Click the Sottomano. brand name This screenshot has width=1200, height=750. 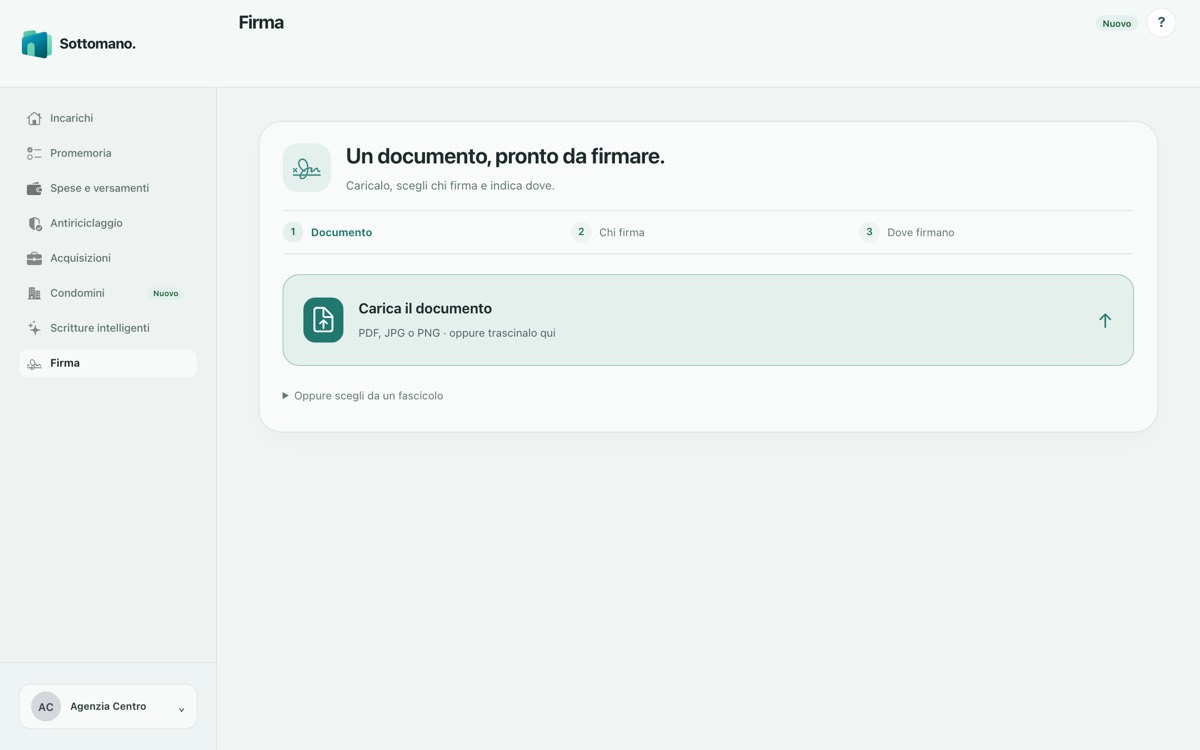click(97, 44)
